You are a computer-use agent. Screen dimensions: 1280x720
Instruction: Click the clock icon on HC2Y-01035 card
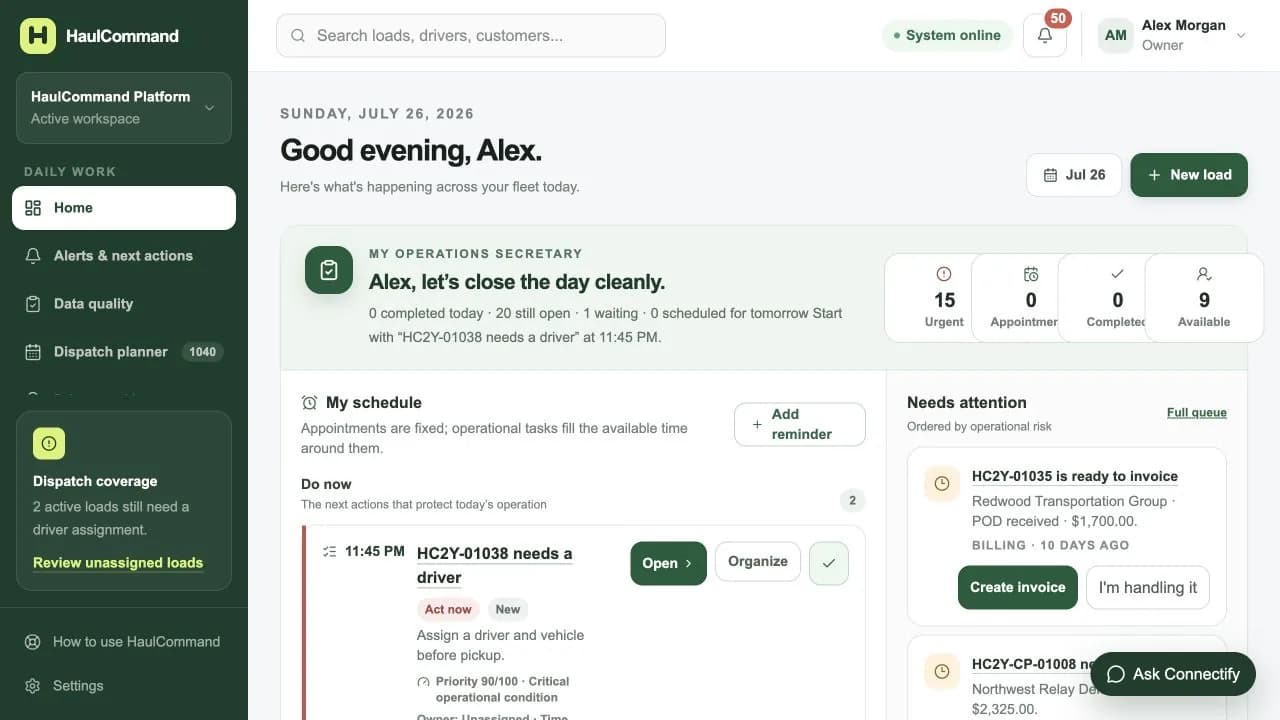click(942, 484)
